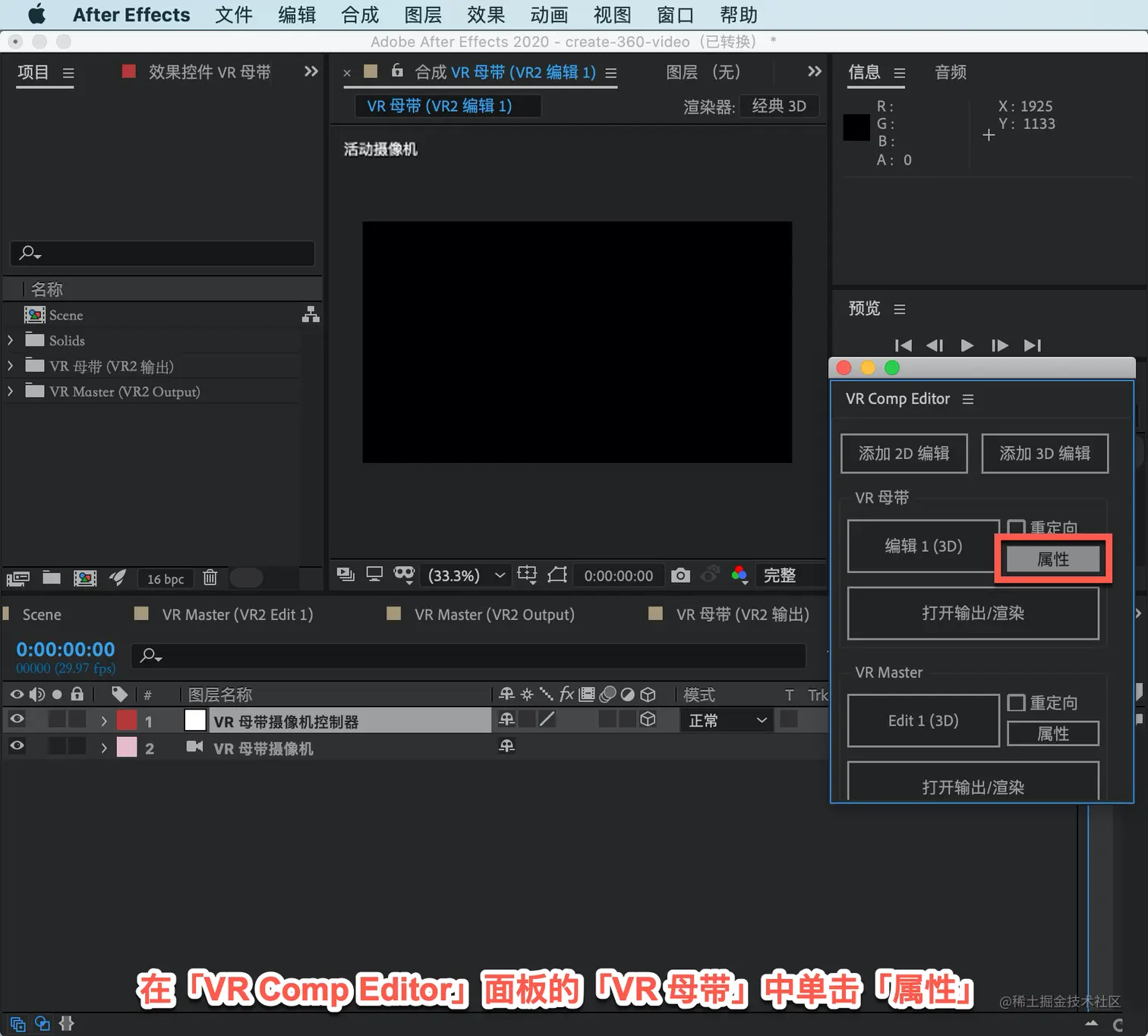Open the project flowchart view icon
The height and width of the screenshot is (1036, 1148).
point(311,315)
